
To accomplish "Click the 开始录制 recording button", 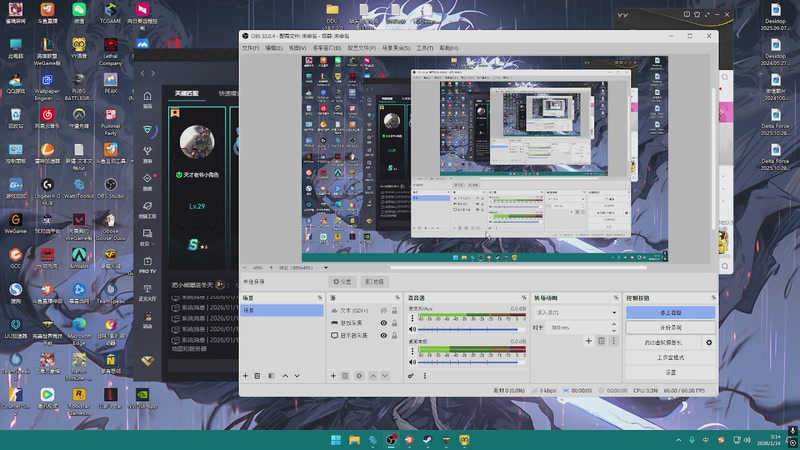I will click(x=671, y=327).
